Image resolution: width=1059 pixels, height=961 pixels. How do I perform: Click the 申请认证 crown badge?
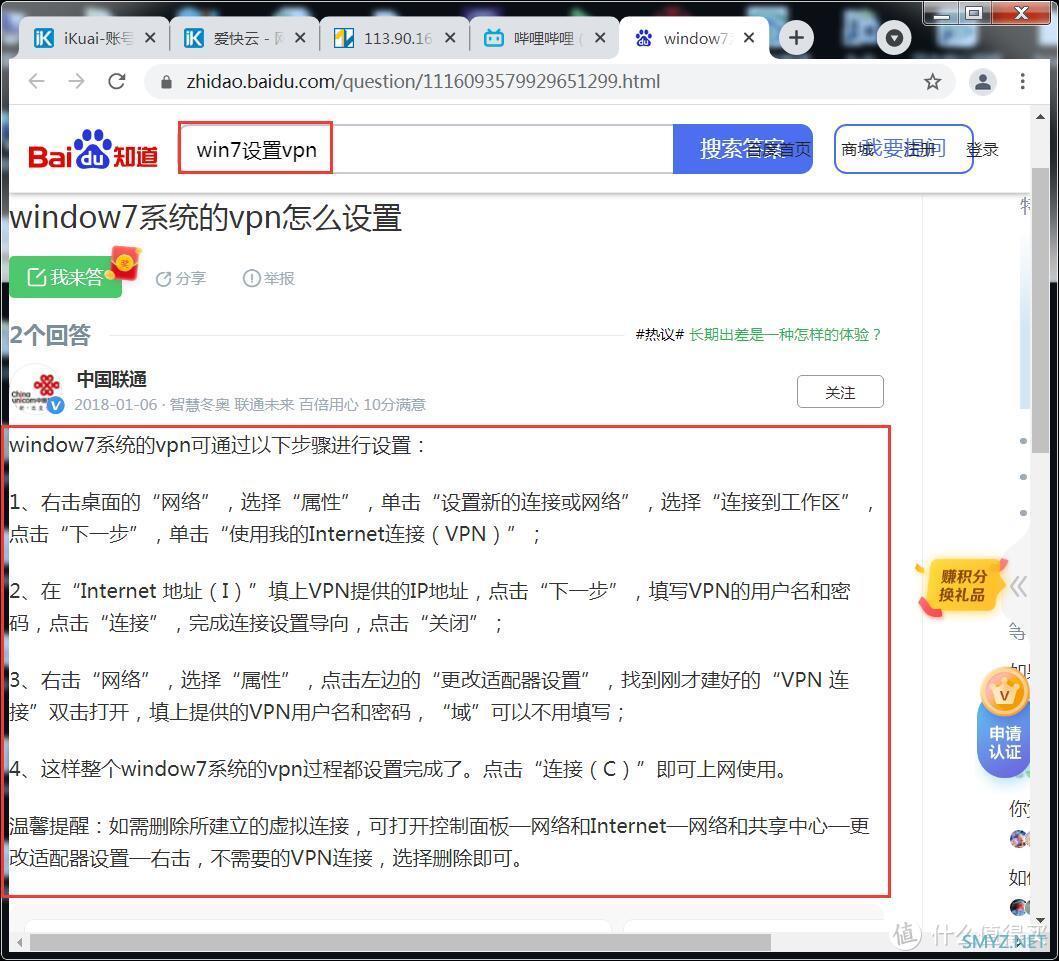tap(1004, 723)
